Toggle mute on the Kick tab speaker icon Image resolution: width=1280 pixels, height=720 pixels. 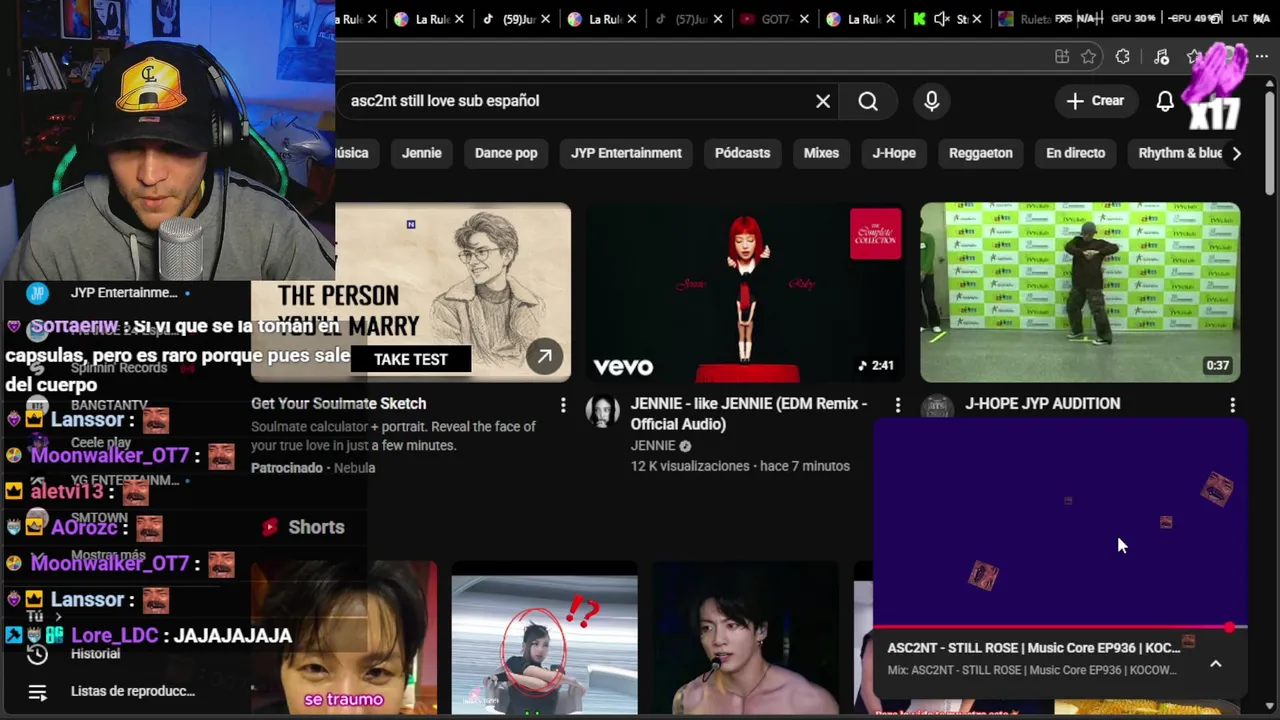pyautogui.click(x=941, y=19)
